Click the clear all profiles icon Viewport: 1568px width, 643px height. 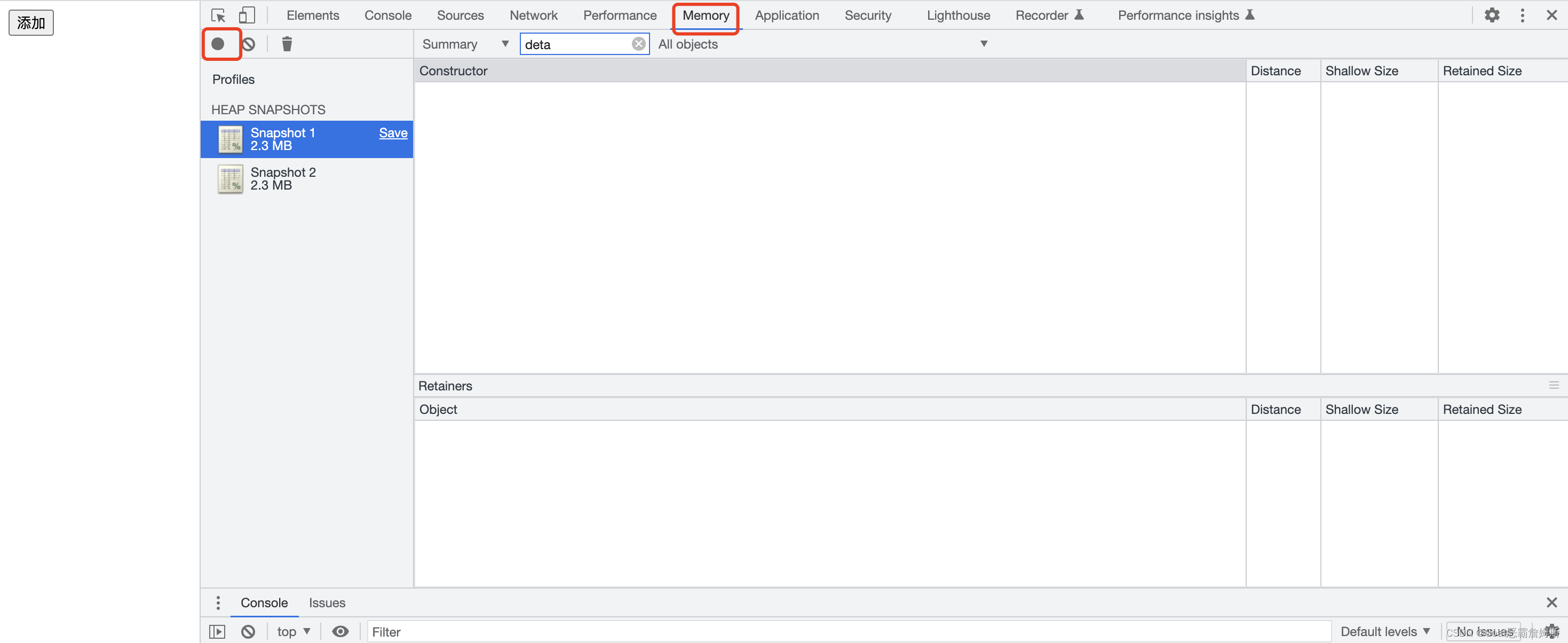248,44
